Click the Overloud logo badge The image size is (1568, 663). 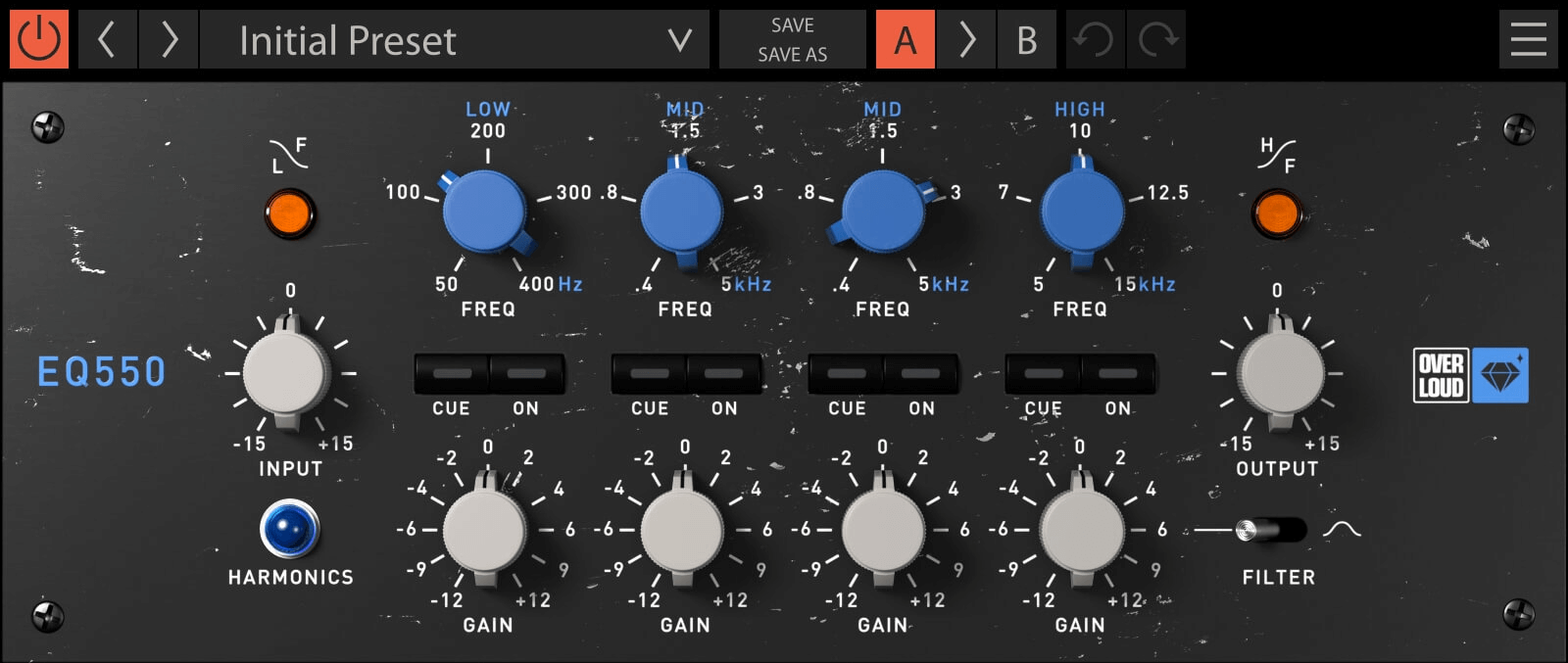pos(1470,375)
